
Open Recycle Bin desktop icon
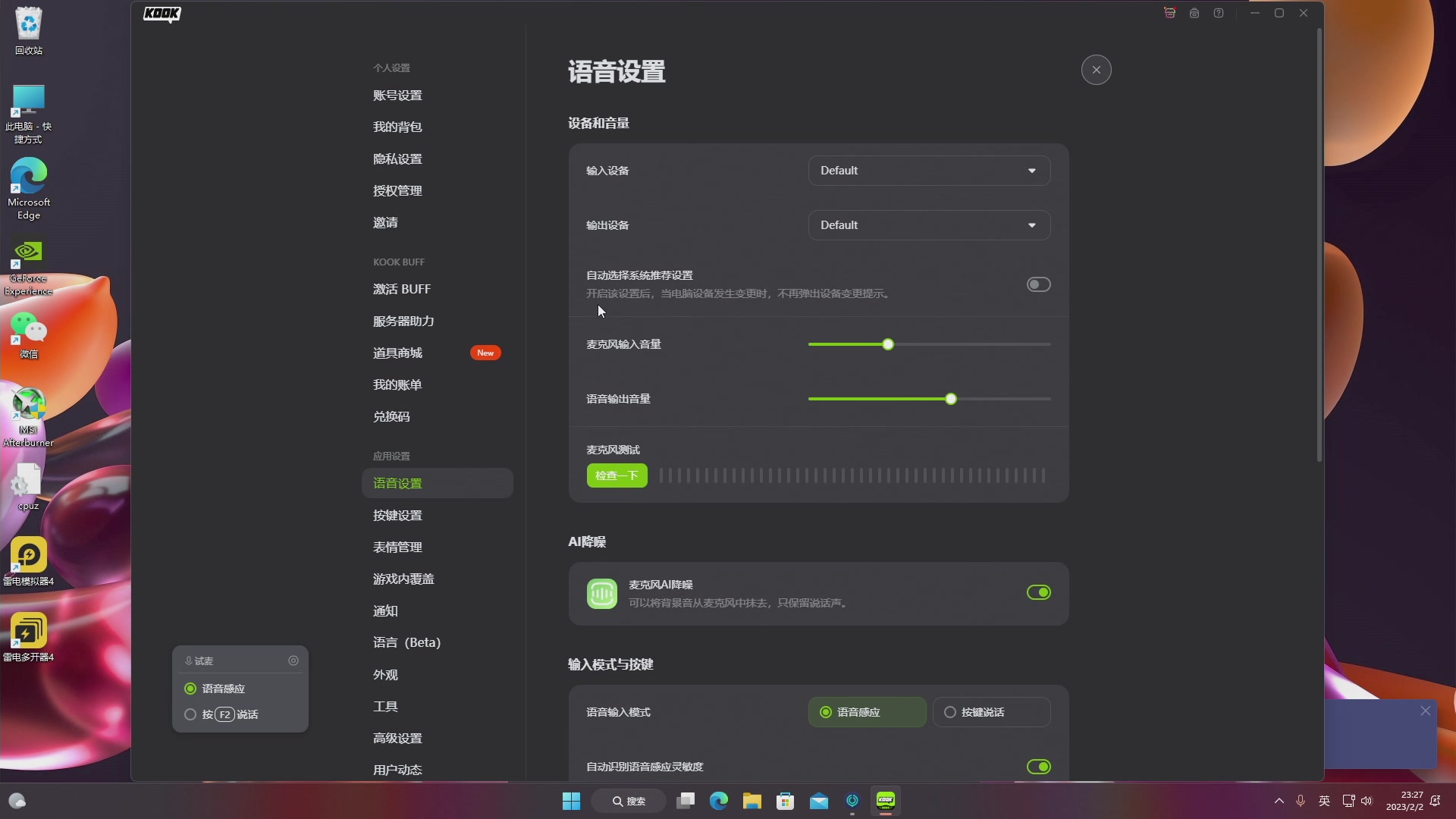29,31
